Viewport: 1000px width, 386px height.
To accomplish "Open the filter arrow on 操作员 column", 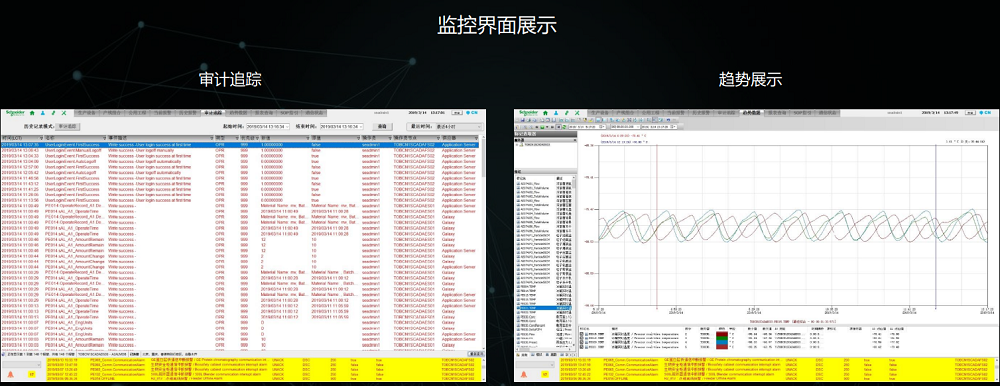I will click(x=390, y=138).
